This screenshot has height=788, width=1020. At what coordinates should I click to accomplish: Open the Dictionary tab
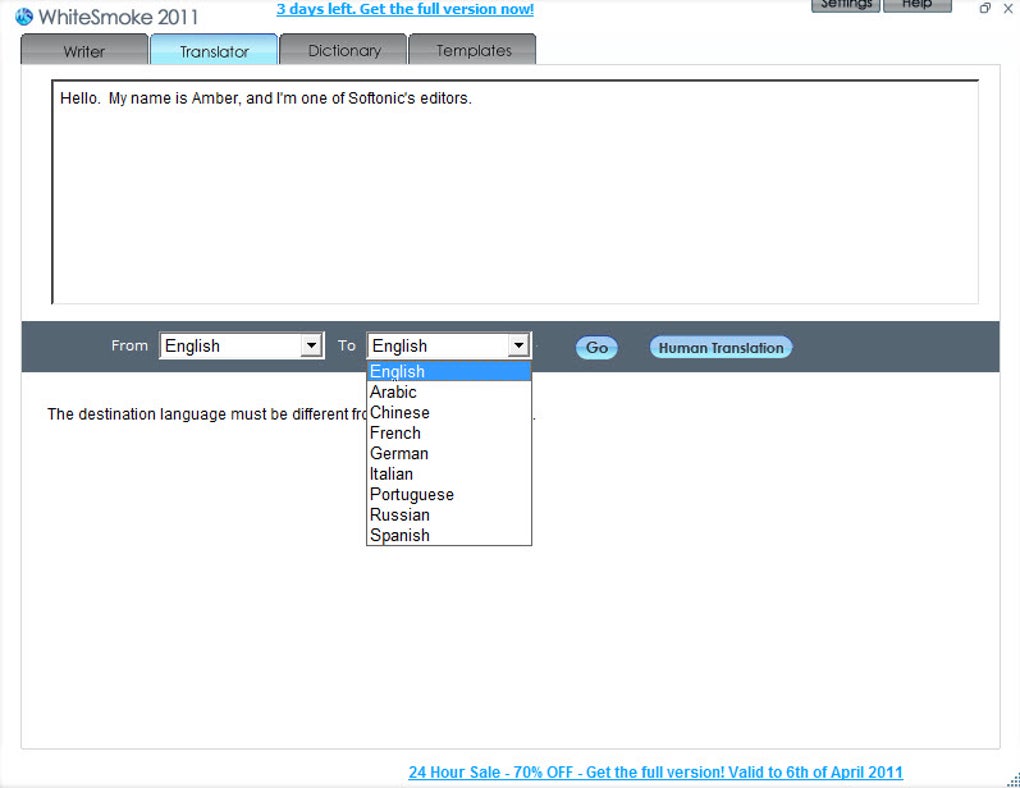344,50
